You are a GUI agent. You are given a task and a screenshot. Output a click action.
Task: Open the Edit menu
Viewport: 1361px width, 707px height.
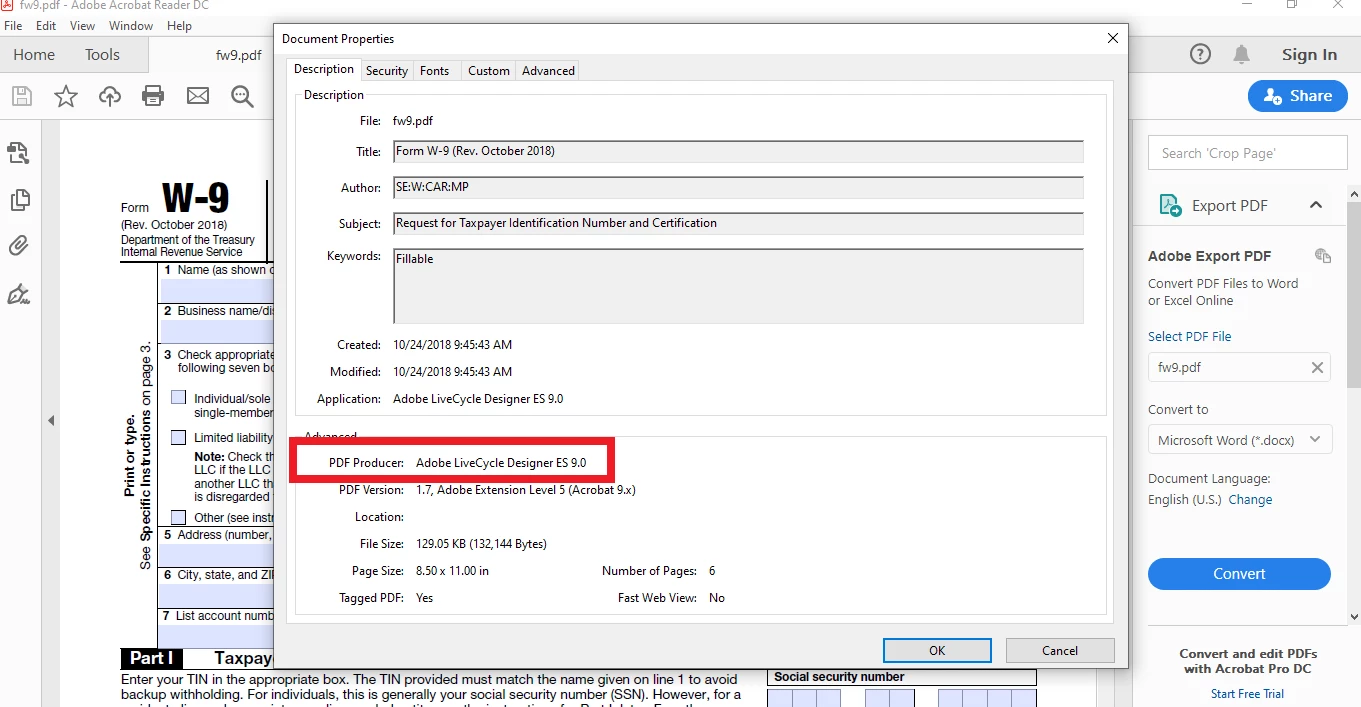(x=46, y=26)
